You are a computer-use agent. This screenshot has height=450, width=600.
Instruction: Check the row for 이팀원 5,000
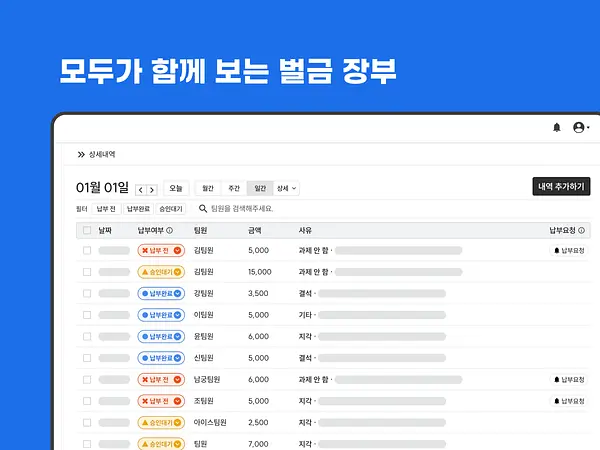click(87, 315)
